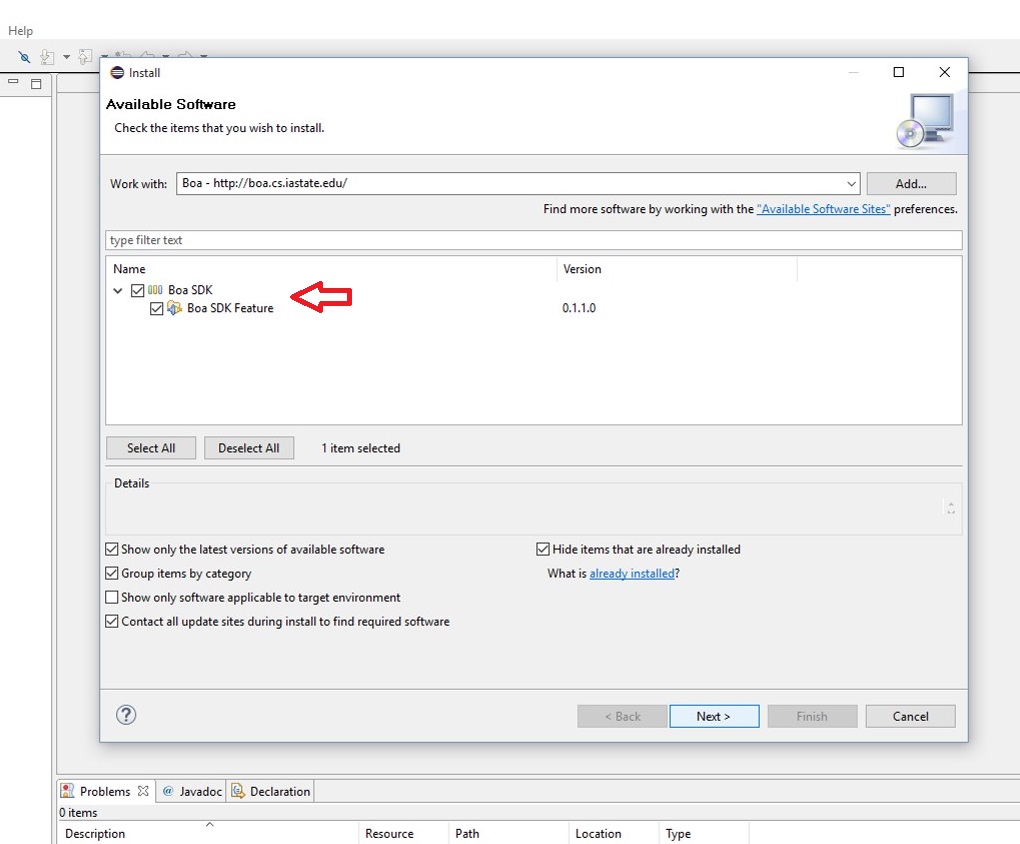Click the import toolbar icon
The width and height of the screenshot is (1020, 844).
click(47, 57)
